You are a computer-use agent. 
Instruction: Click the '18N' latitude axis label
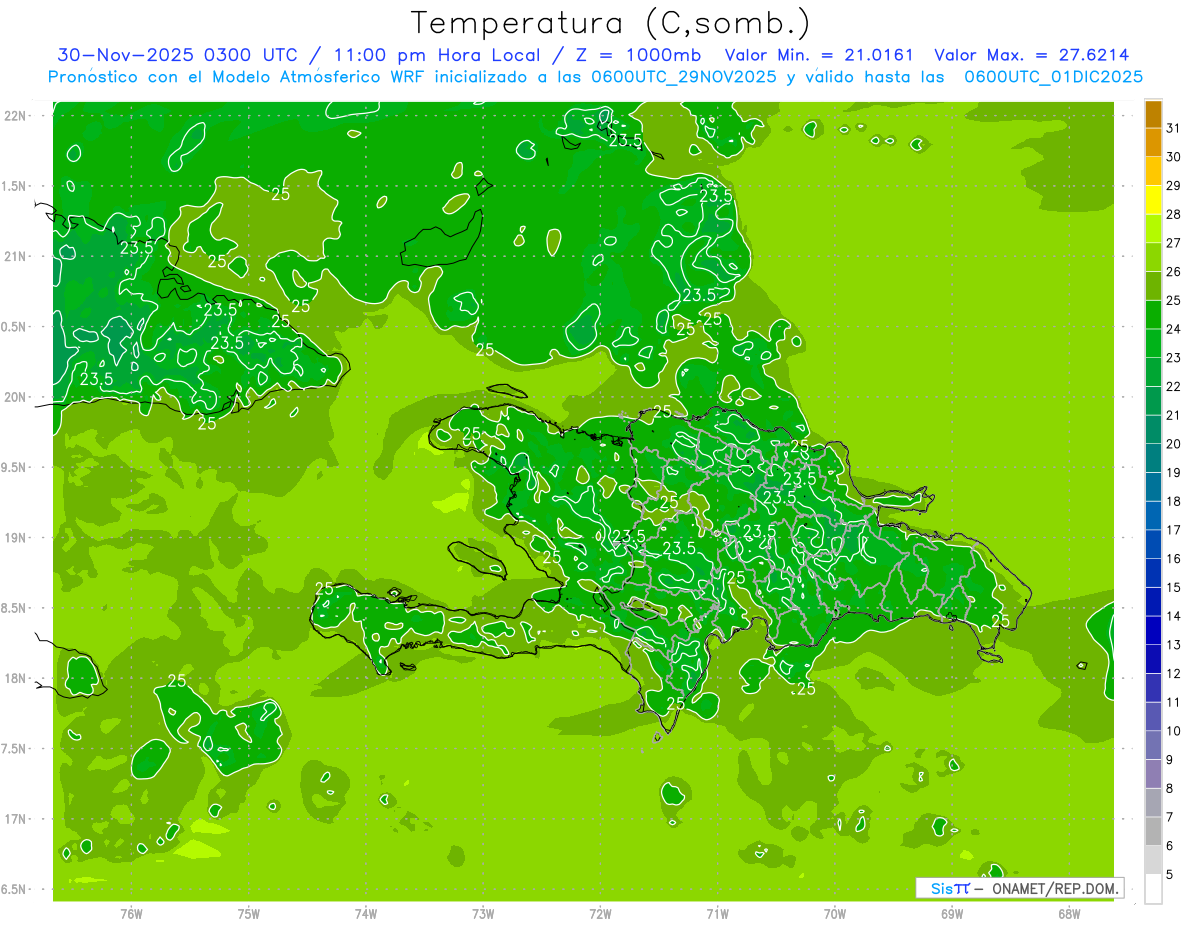15,678
